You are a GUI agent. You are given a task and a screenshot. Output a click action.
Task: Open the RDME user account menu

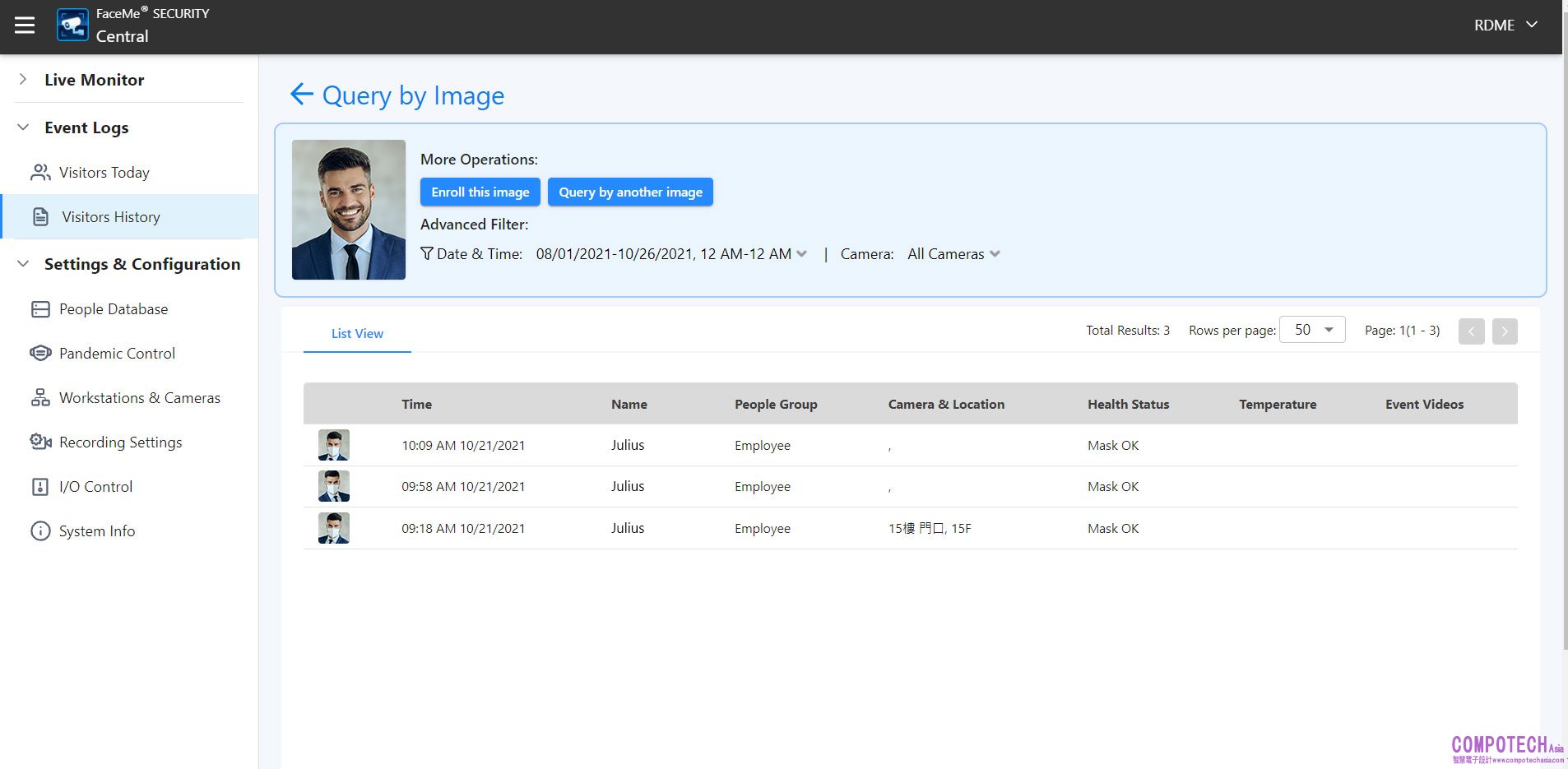tap(1505, 25)
